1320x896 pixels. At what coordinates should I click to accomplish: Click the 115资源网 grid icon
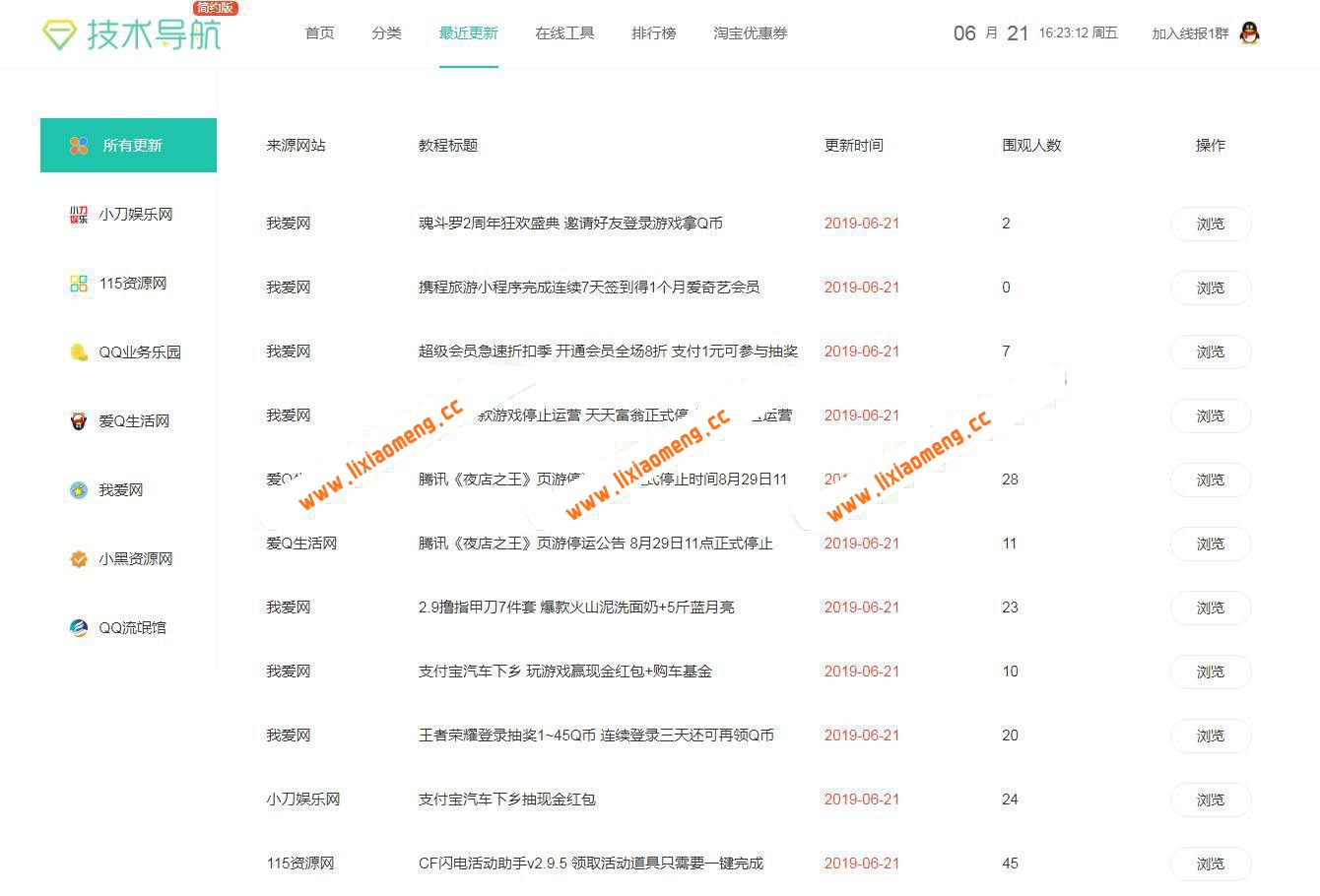pos(79,283)
